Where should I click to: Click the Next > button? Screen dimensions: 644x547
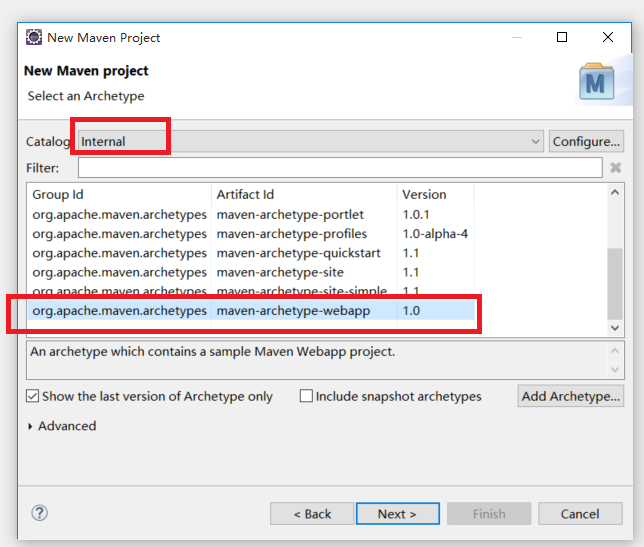[398, 514]
